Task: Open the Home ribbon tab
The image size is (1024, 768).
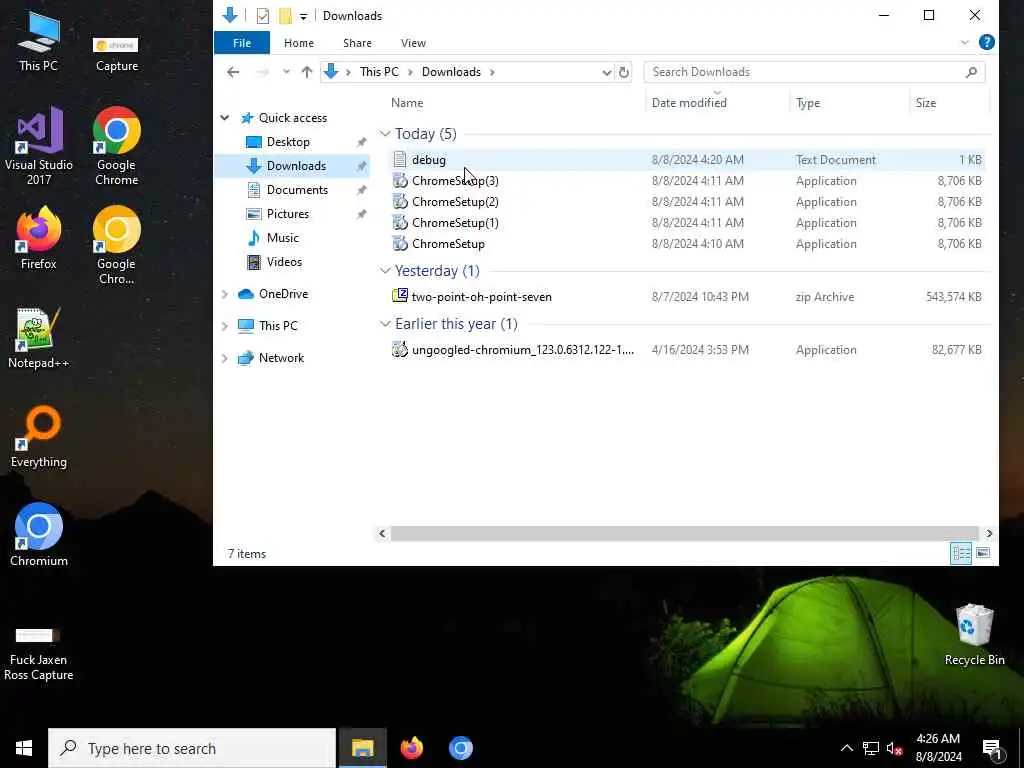Action: (x=298, y=42)
